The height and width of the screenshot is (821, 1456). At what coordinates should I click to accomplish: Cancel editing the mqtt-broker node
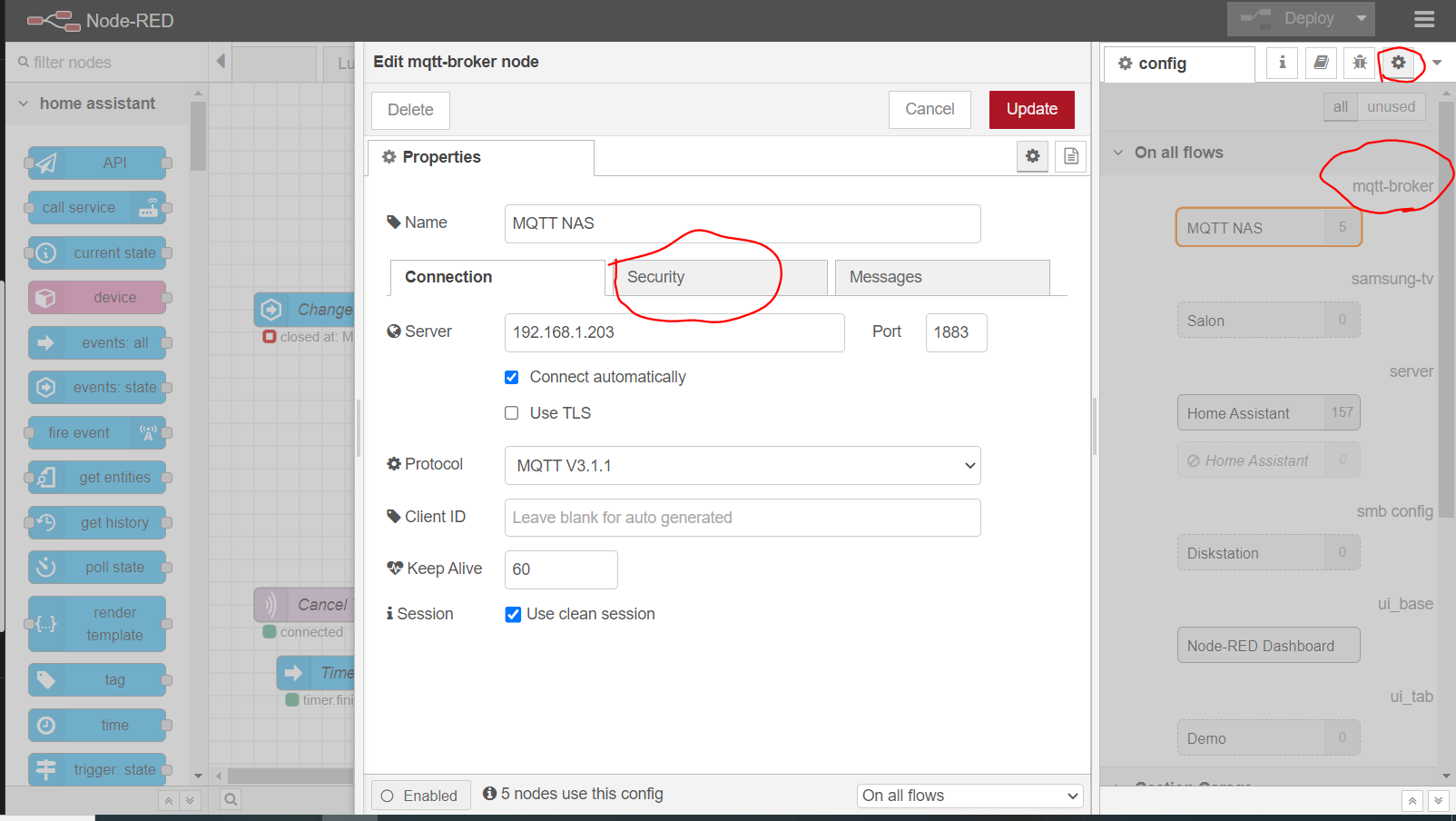pos(930,109)
